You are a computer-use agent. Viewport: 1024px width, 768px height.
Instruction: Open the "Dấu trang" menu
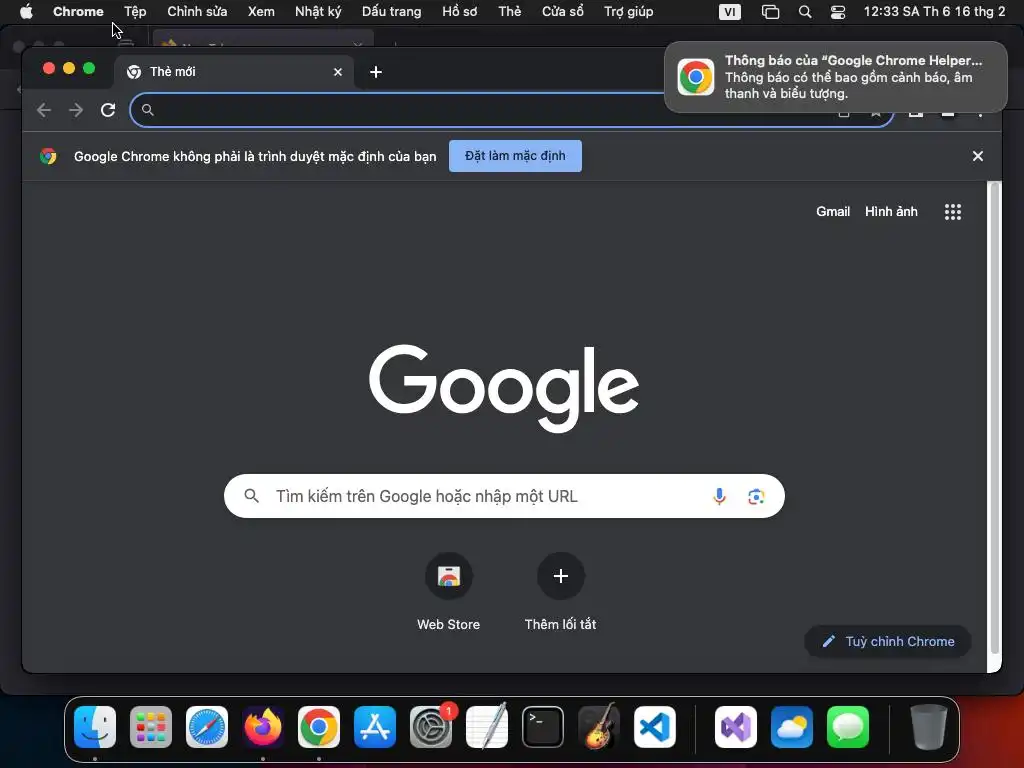tap(392, 12)
